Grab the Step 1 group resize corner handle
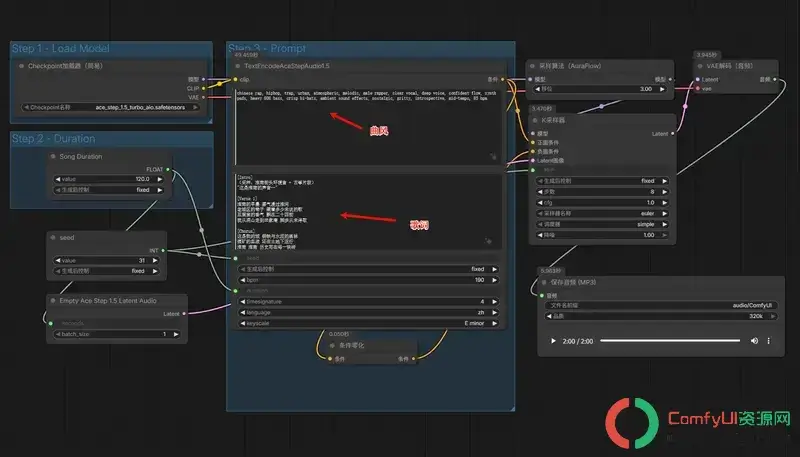The width and height of the screenshot is (800, 457). [x=209, y=120]
